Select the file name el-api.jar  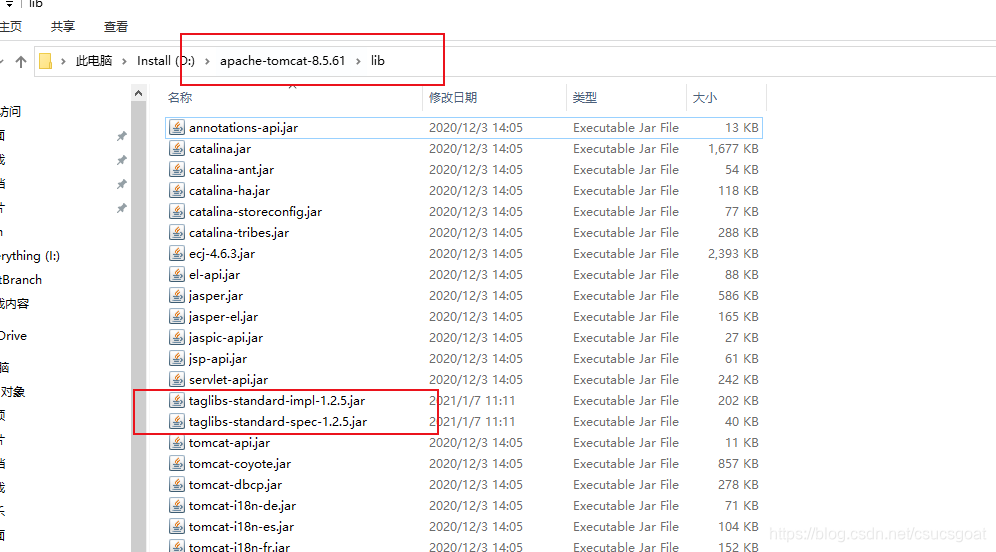point(215,275)
